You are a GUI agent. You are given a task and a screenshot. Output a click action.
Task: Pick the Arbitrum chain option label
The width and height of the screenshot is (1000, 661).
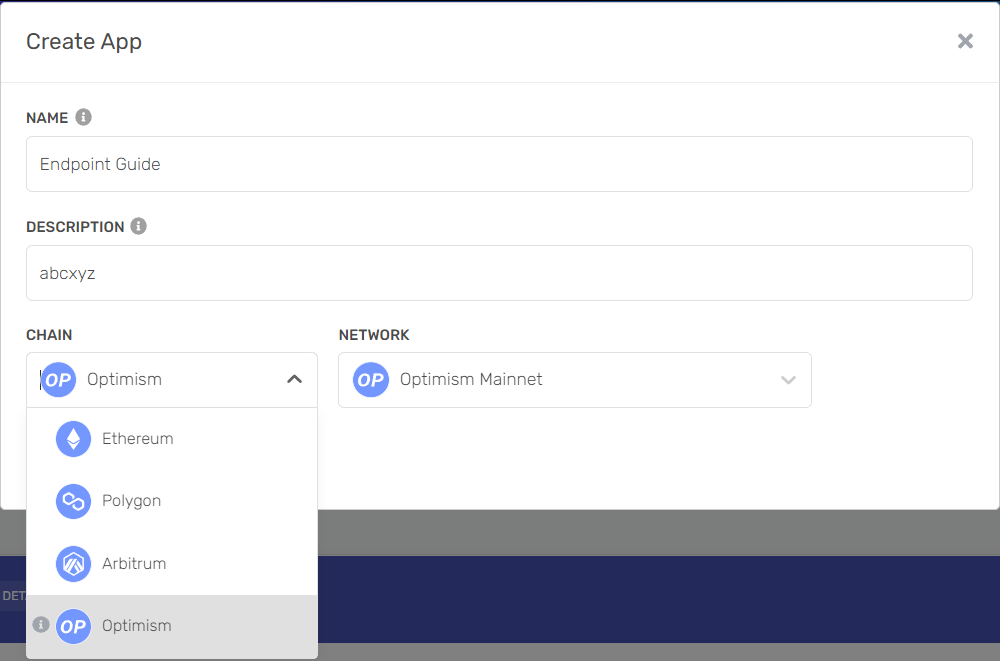(x=134, y=564)
